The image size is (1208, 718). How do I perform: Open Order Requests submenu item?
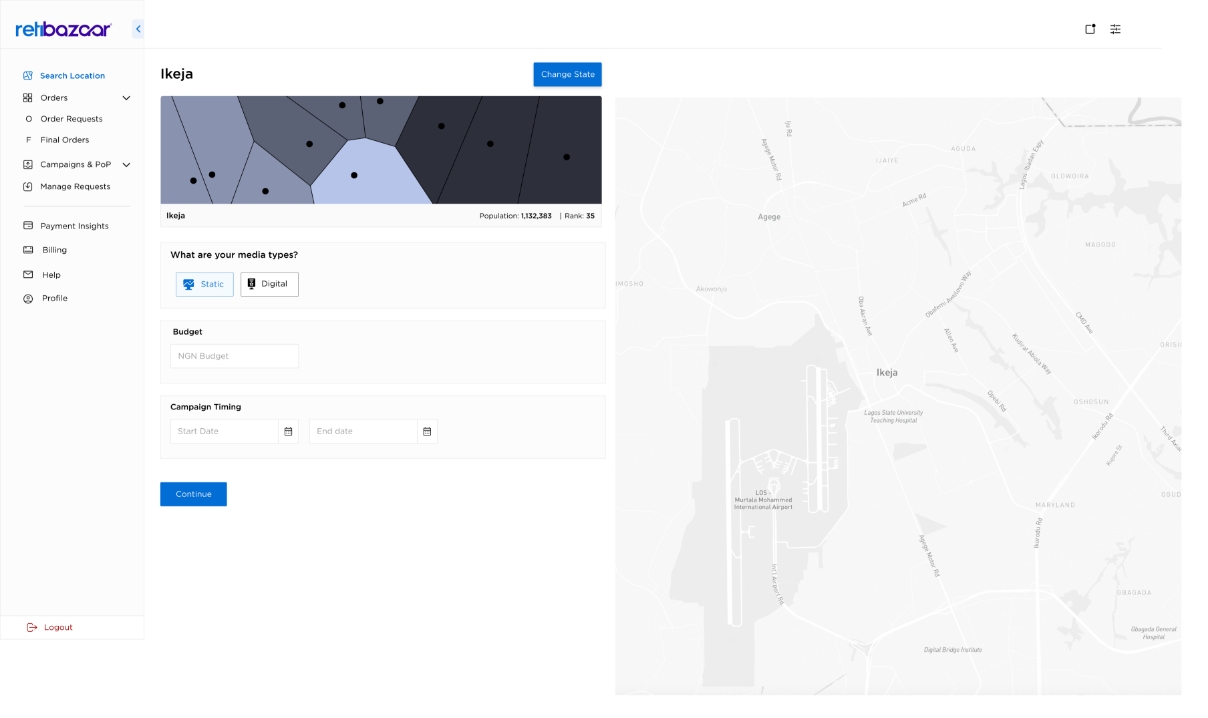71,119
